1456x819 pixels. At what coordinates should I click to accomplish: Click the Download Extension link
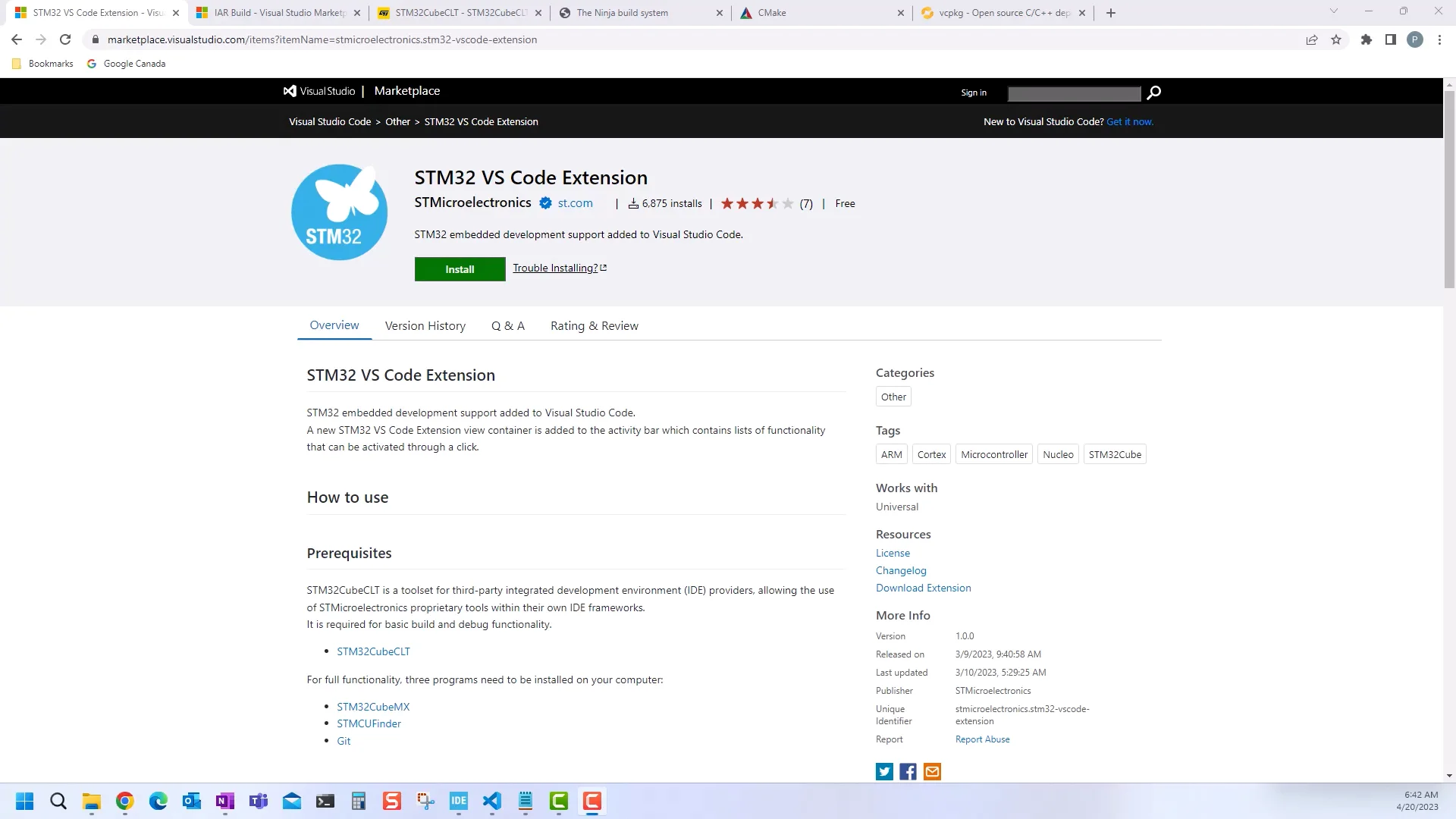[x=923, y=588]
